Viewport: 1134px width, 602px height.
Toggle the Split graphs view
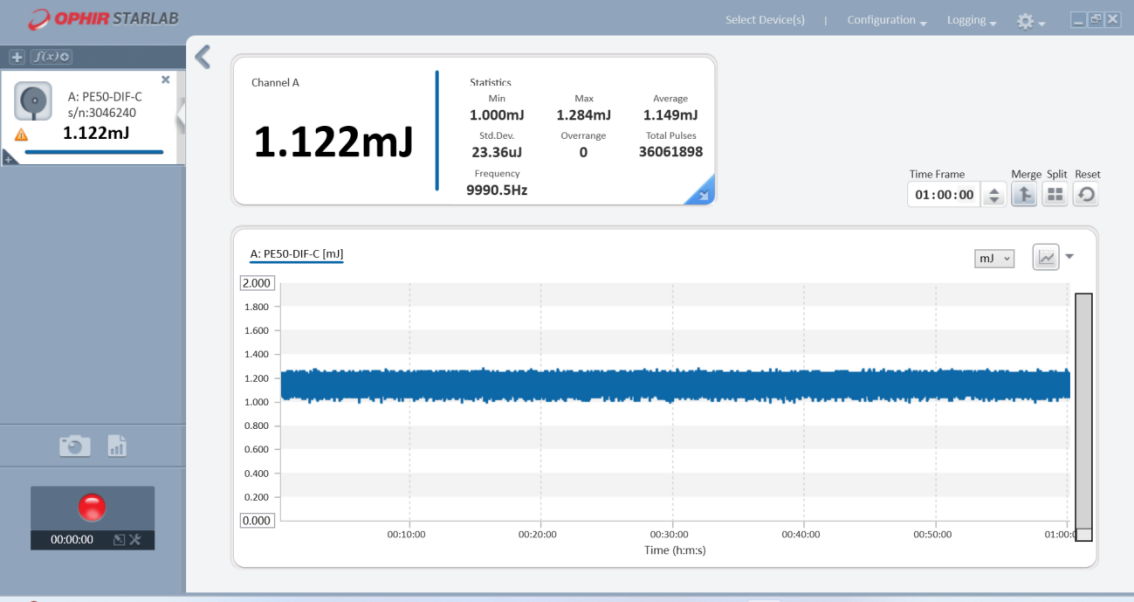[1054, 195]
